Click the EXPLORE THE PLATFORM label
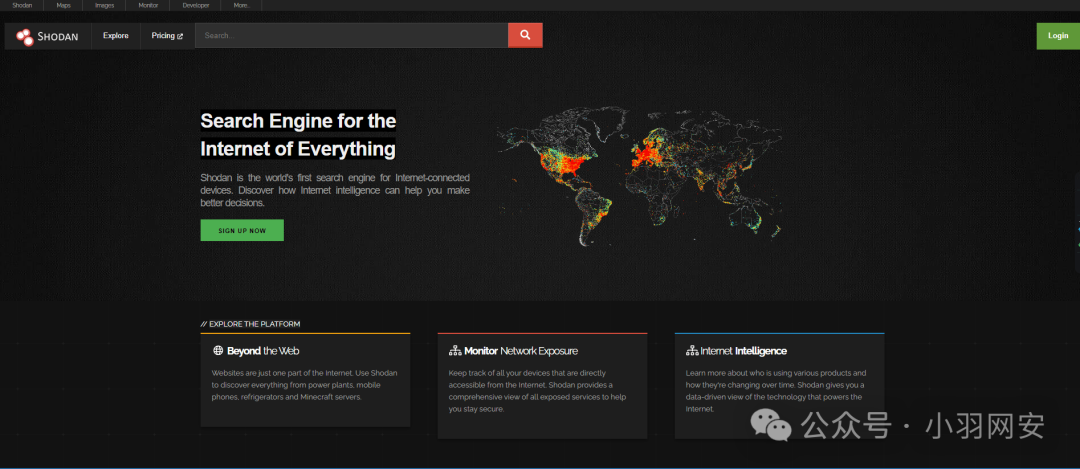This screenshot has width=1080, height=469. [x=251, y=324]
